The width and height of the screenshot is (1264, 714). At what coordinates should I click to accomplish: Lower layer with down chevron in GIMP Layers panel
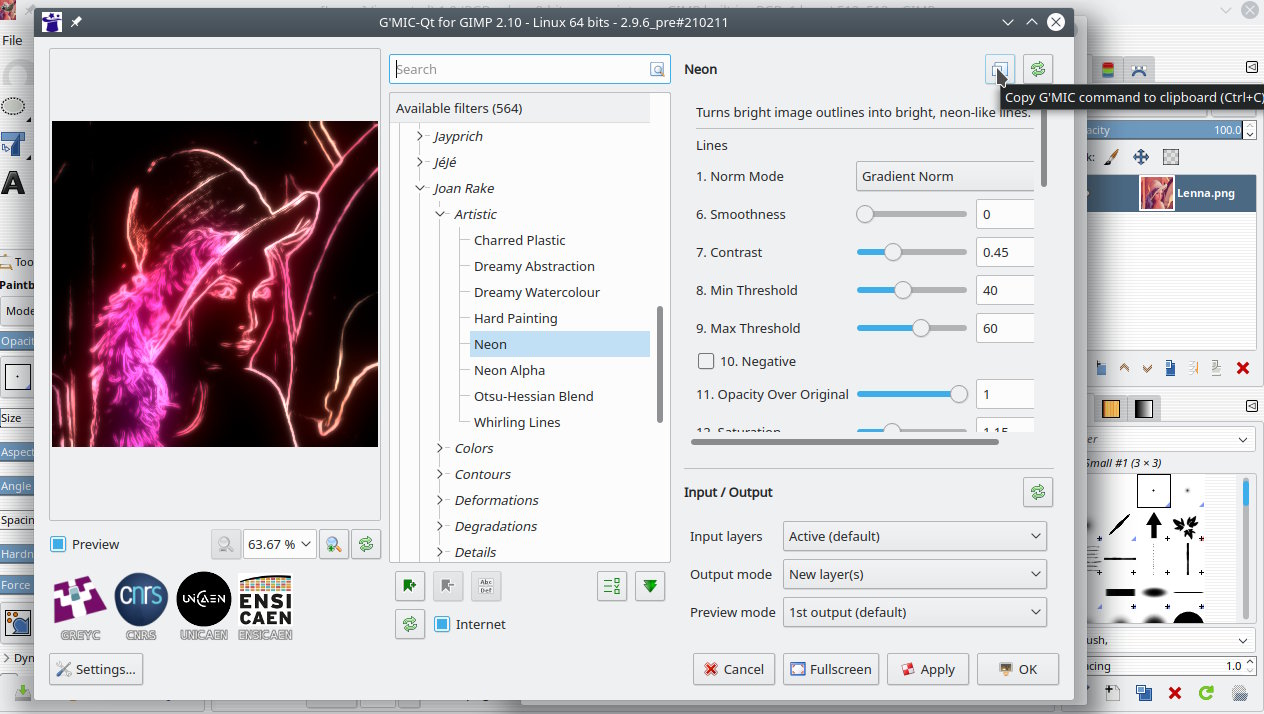click(x=1147, y=368)
